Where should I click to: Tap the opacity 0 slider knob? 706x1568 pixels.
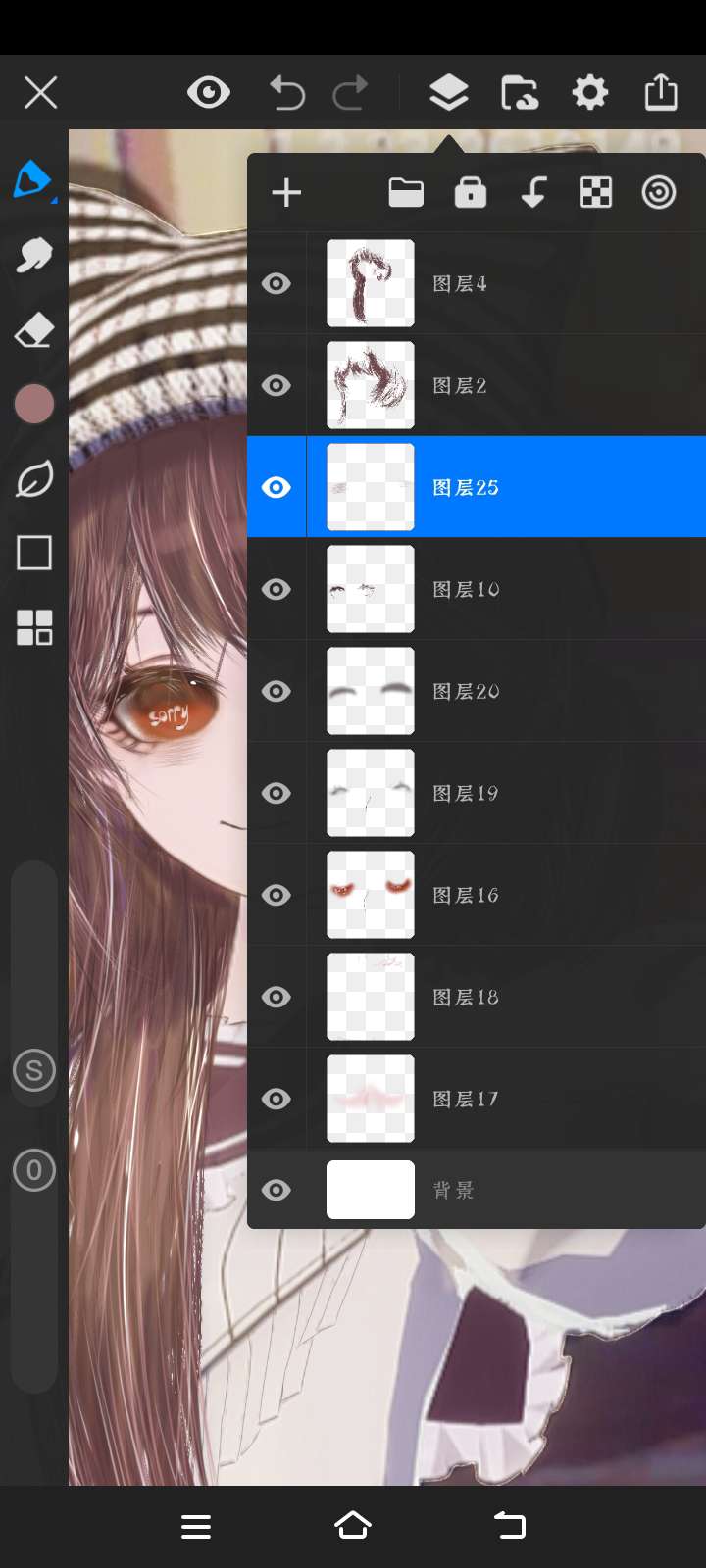click(x=34, y=1170)
